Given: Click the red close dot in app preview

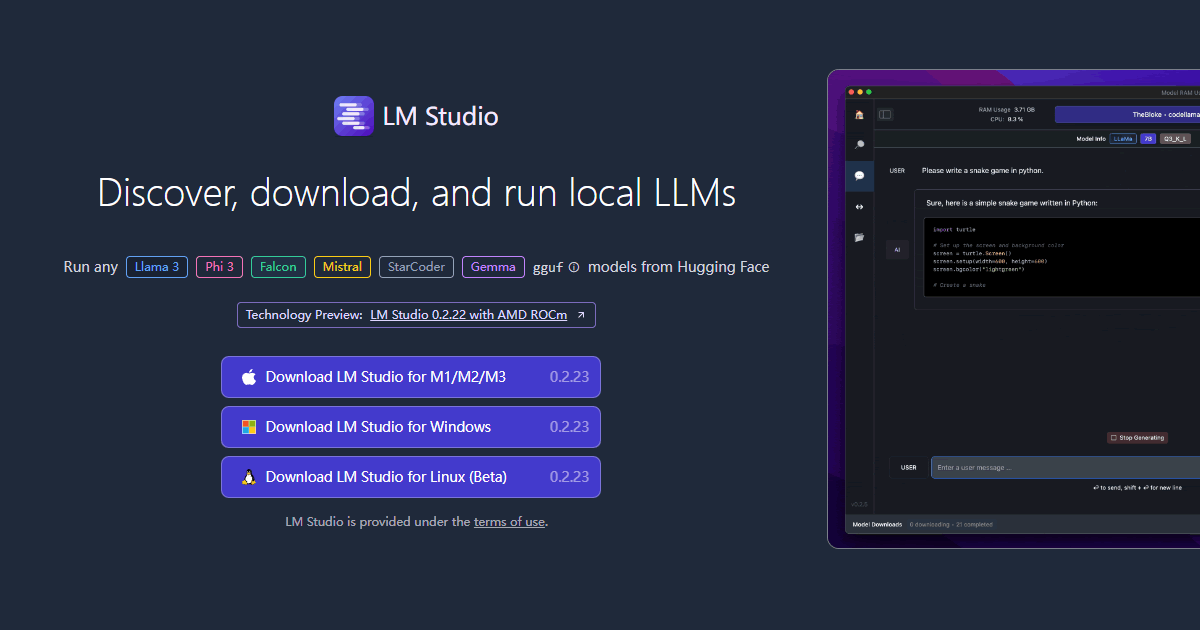Looking at the screenshot, I should pyautogui.click(x=851, y=92).
